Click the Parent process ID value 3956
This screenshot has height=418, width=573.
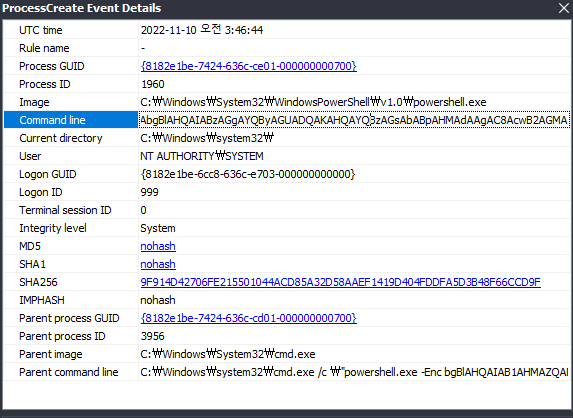(153, 336)
